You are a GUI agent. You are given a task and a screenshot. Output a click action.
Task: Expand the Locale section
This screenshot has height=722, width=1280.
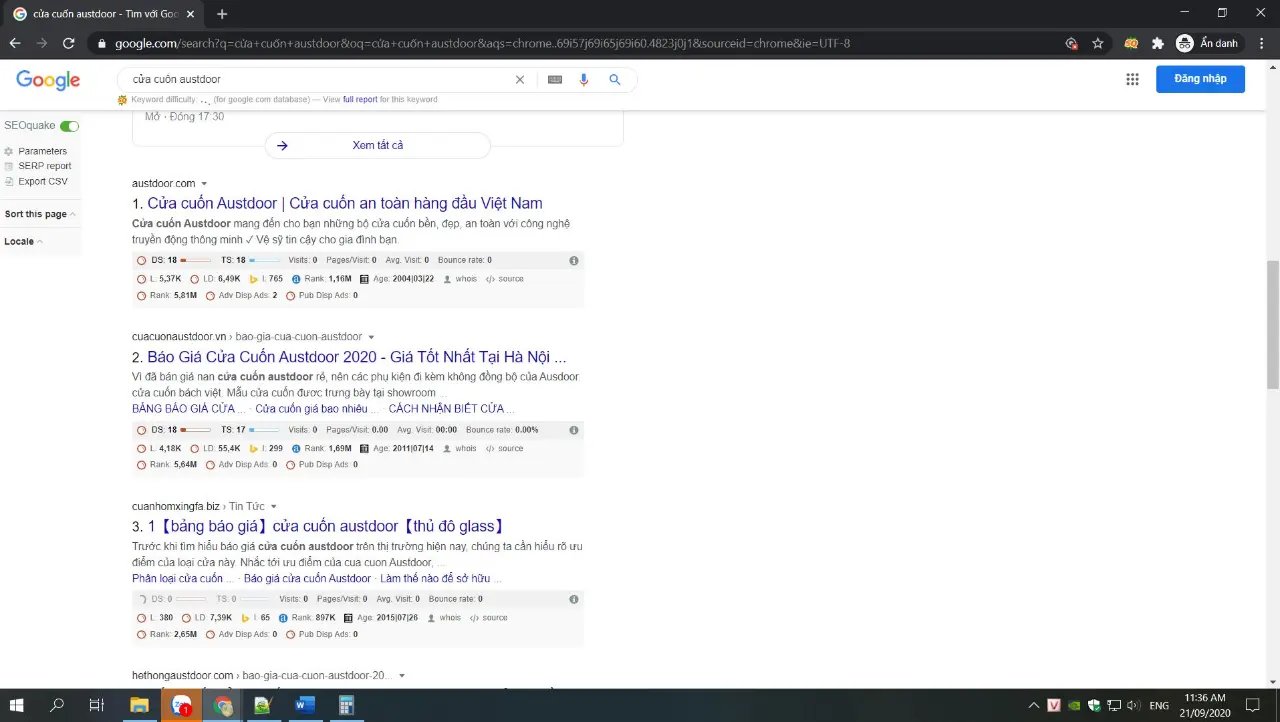click(23, 241)
